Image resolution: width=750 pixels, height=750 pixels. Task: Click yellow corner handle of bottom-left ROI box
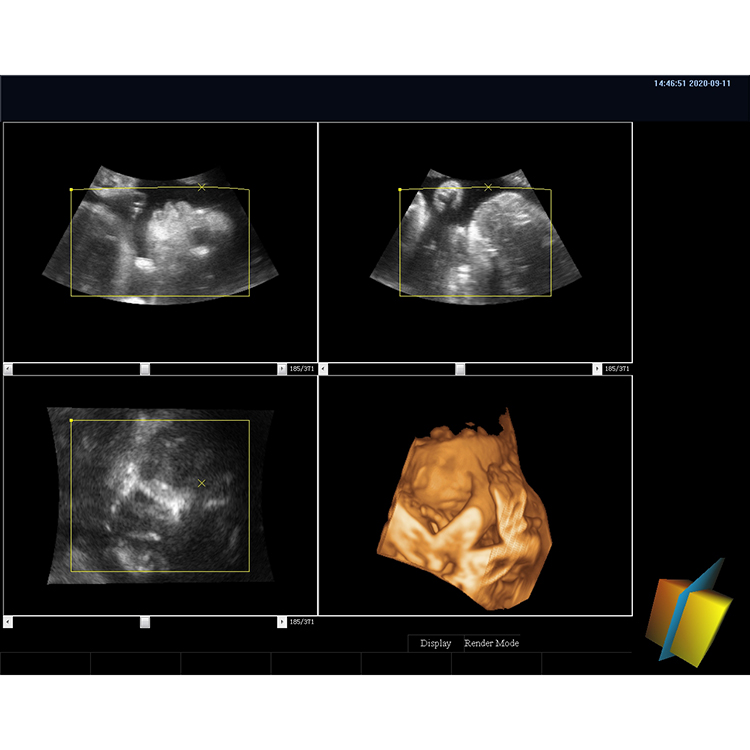(71, 420)
